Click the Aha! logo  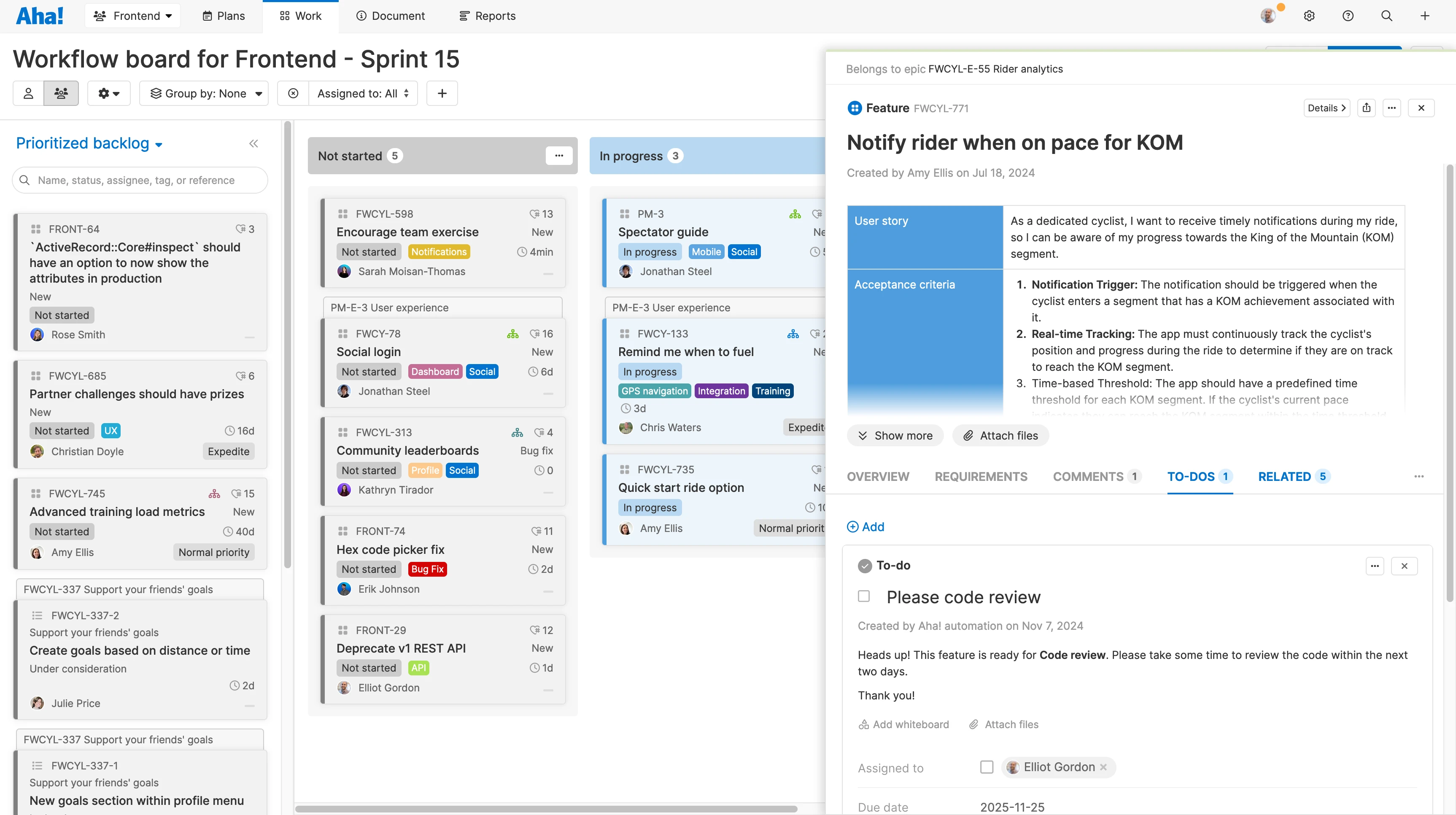pos(40,15)
